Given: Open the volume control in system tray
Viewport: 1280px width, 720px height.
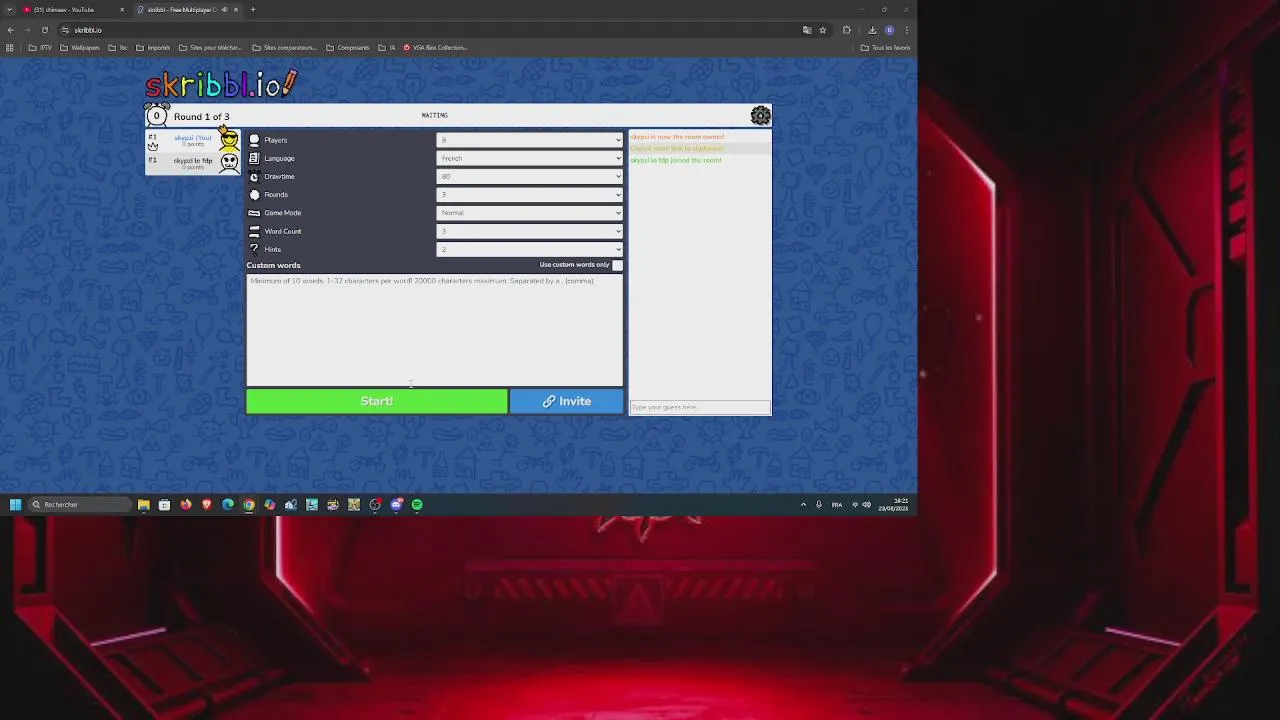Looking at the screenshot, I should (x=866, y=505).
